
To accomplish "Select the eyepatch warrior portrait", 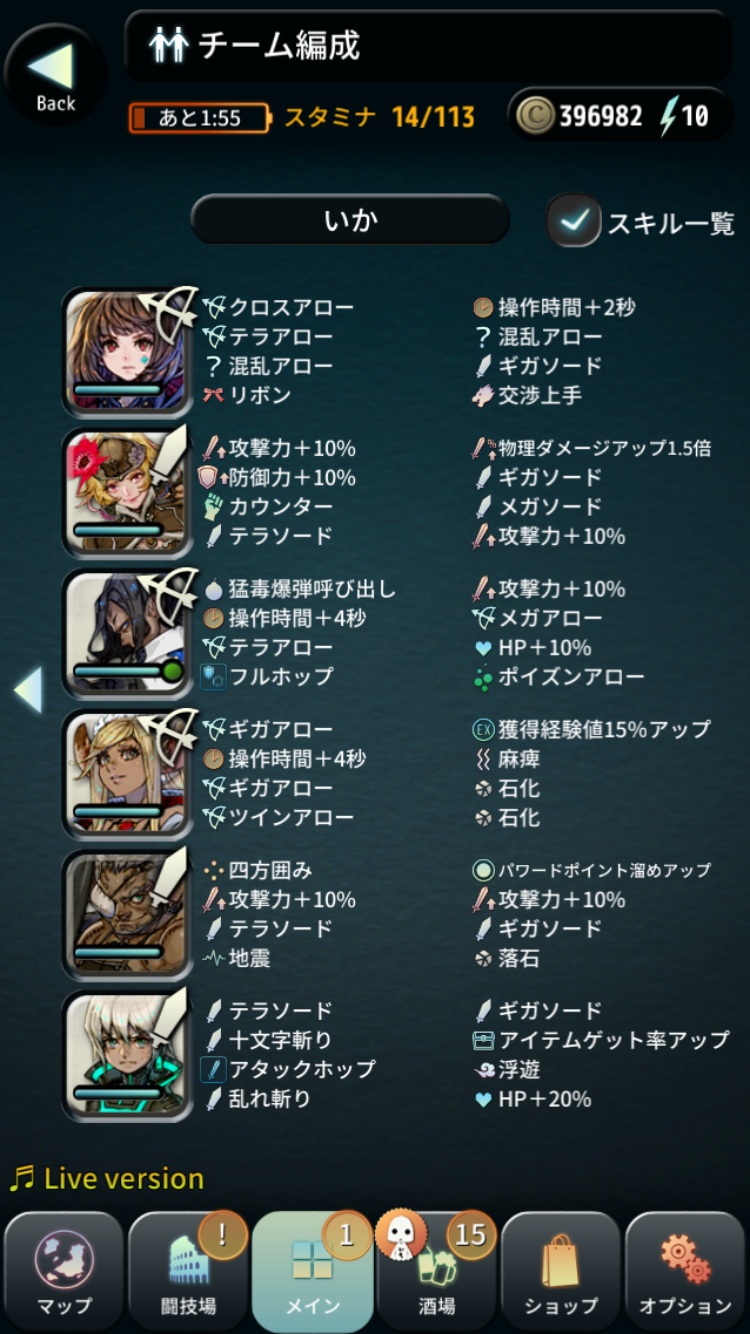I will (127, 914).
